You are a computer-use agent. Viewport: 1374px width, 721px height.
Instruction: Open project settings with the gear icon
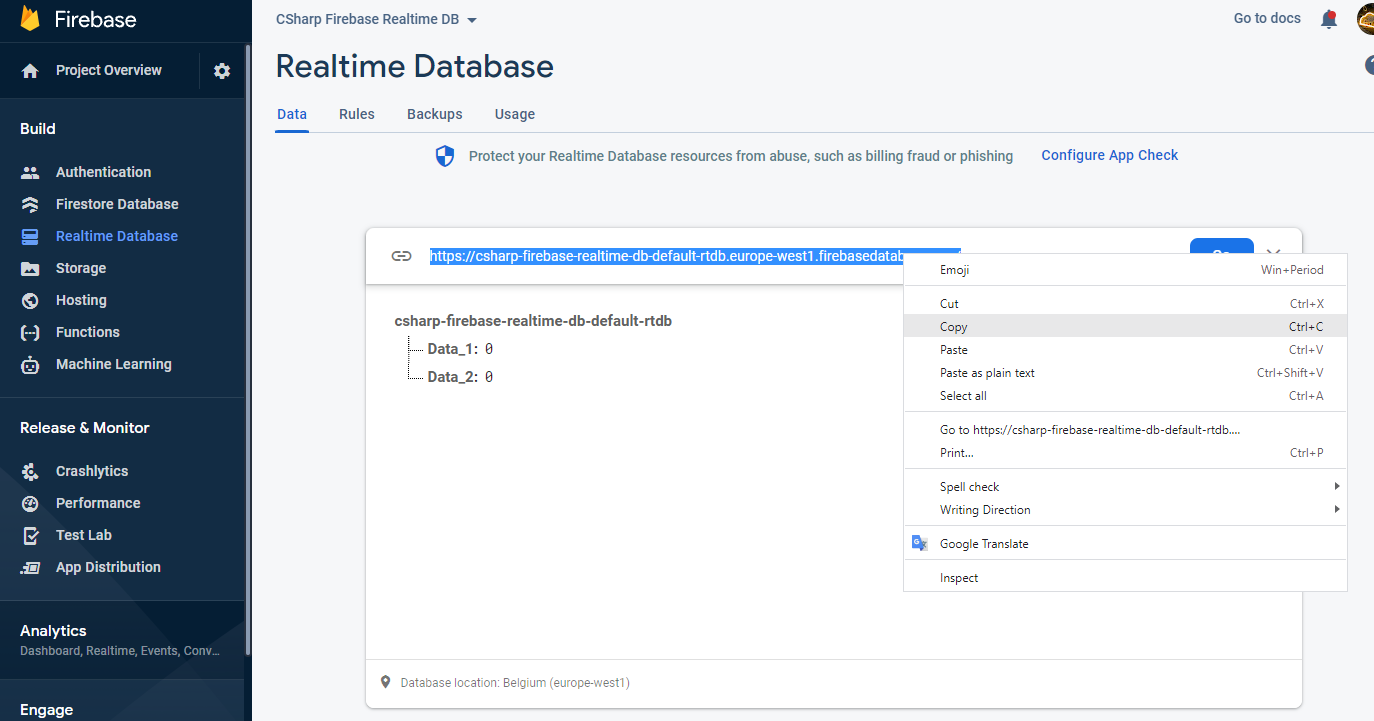(222, 70)
